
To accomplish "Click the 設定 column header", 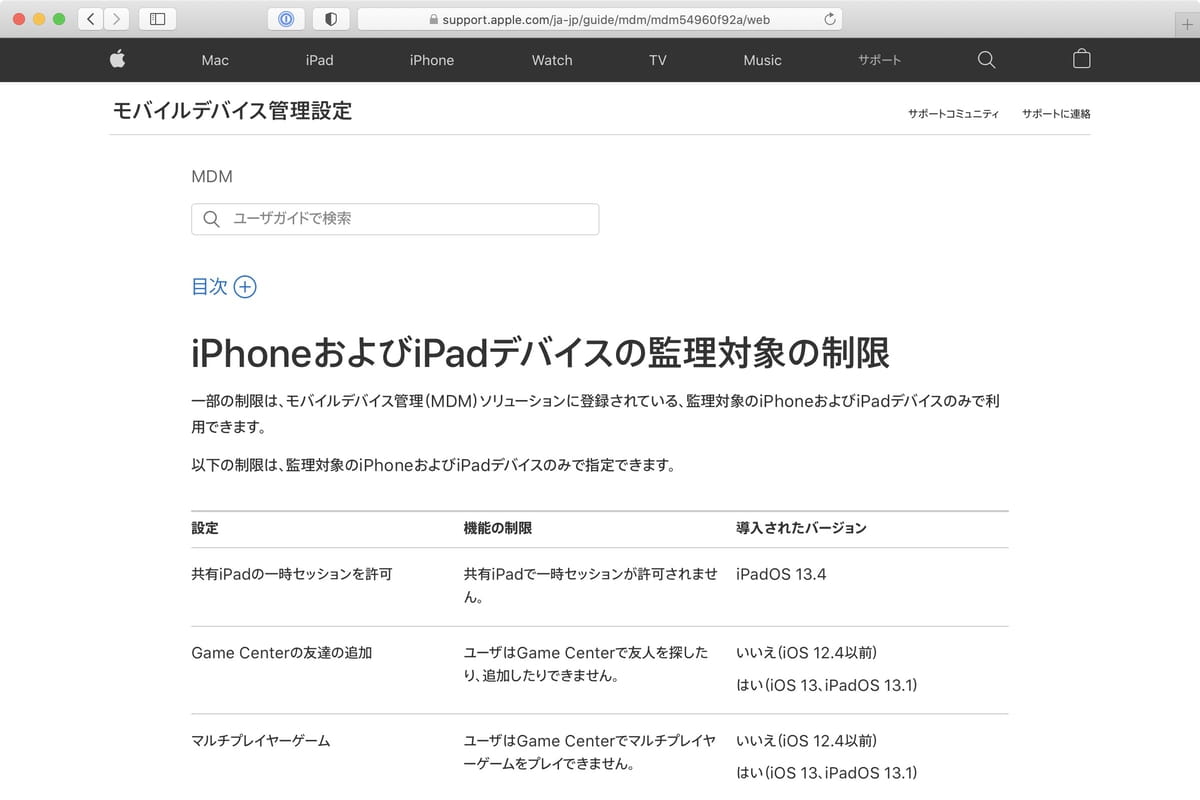I will 204,528.
